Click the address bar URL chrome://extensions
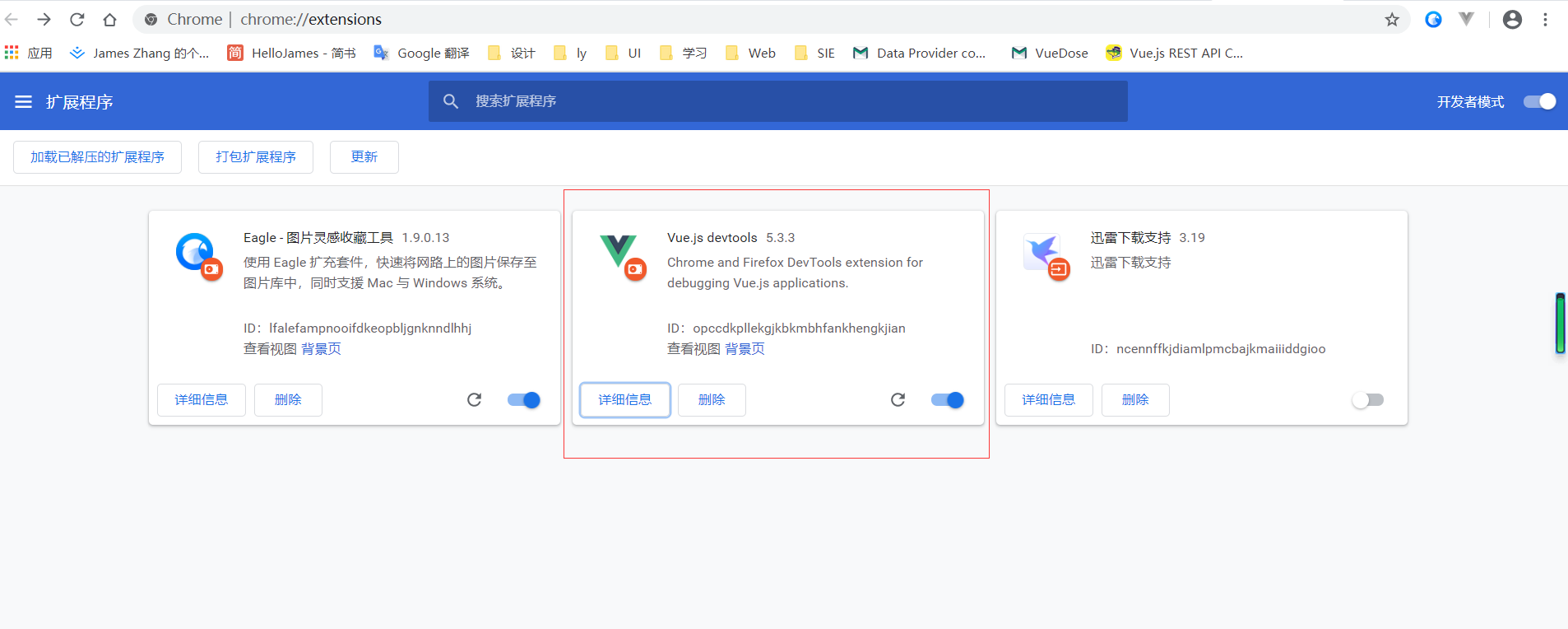Image resolution: width=1568 pixels, height=629 pixels. tap(311, 19)
